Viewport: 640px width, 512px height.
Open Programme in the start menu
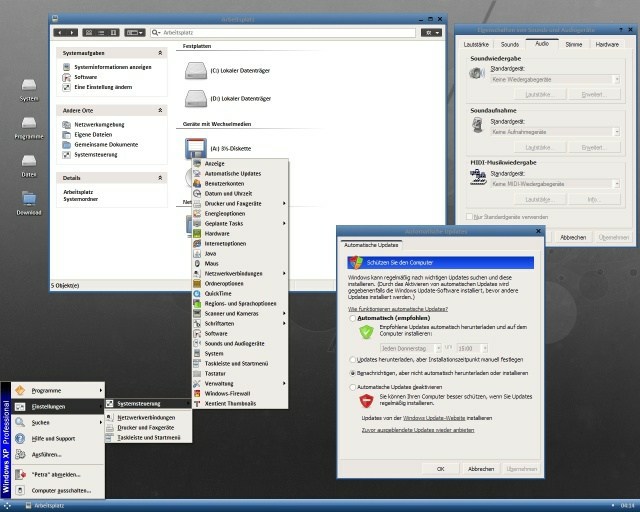click(58, 391)
